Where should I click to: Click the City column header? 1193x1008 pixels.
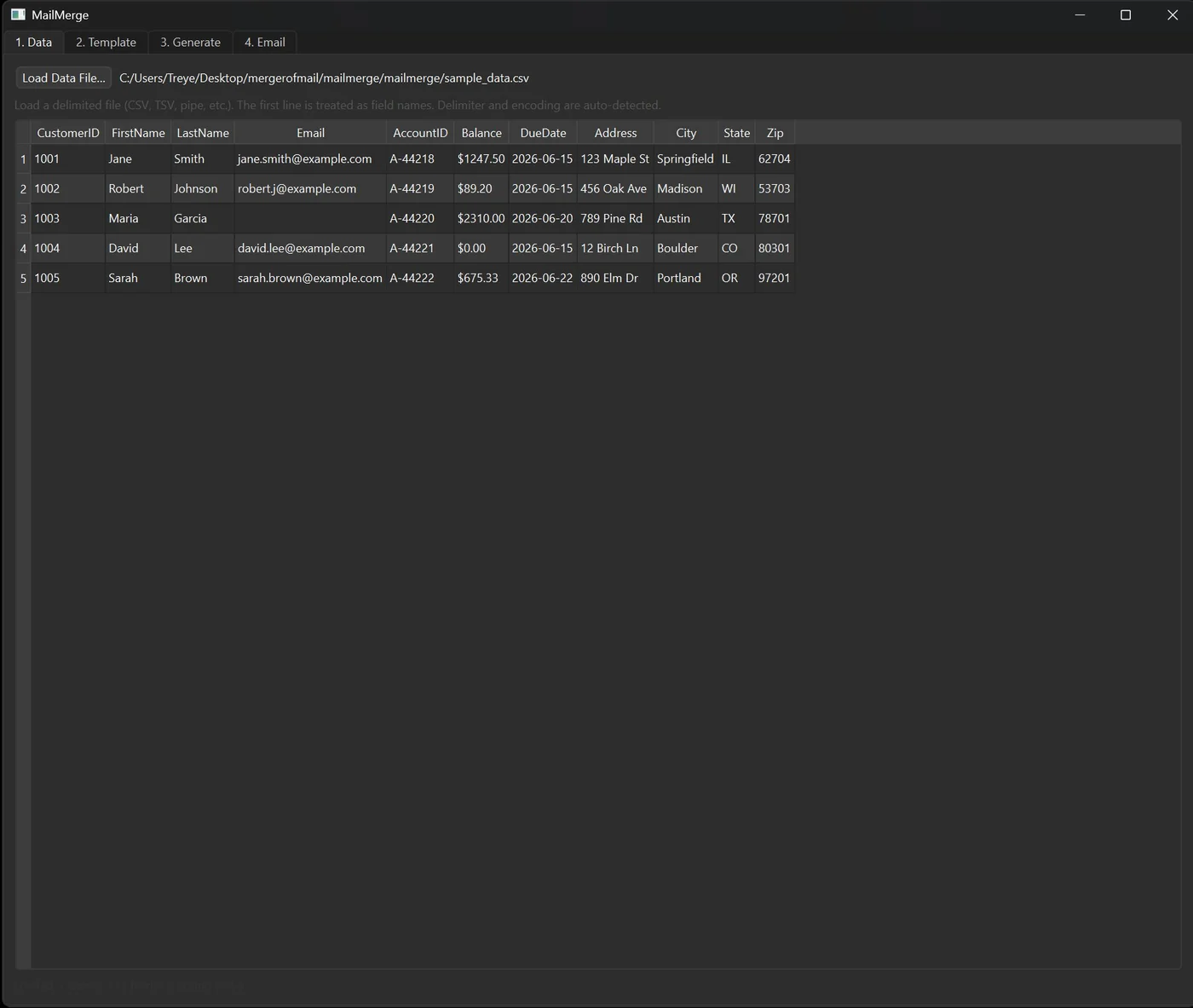coord(686,133)
